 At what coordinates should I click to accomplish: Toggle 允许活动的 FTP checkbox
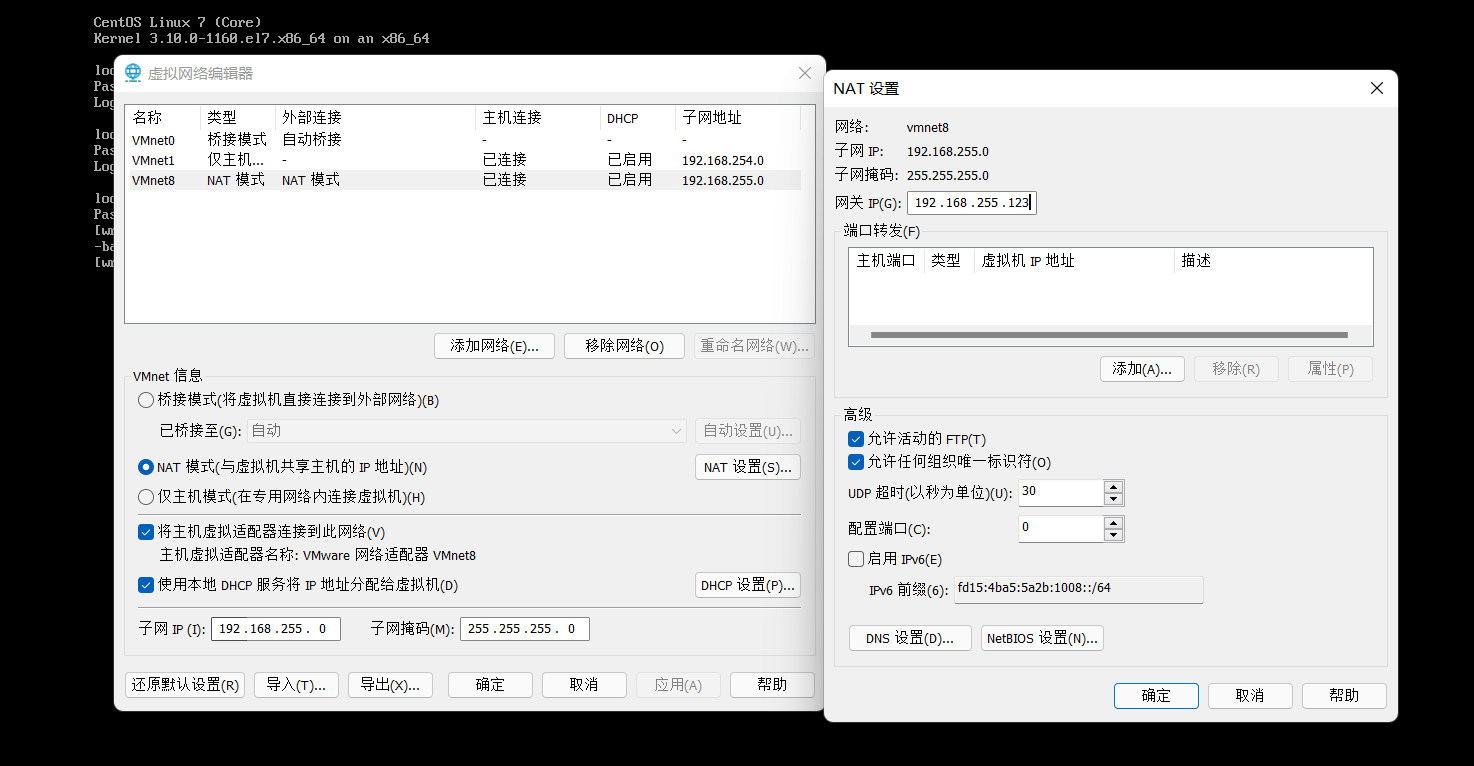(856, 439)
